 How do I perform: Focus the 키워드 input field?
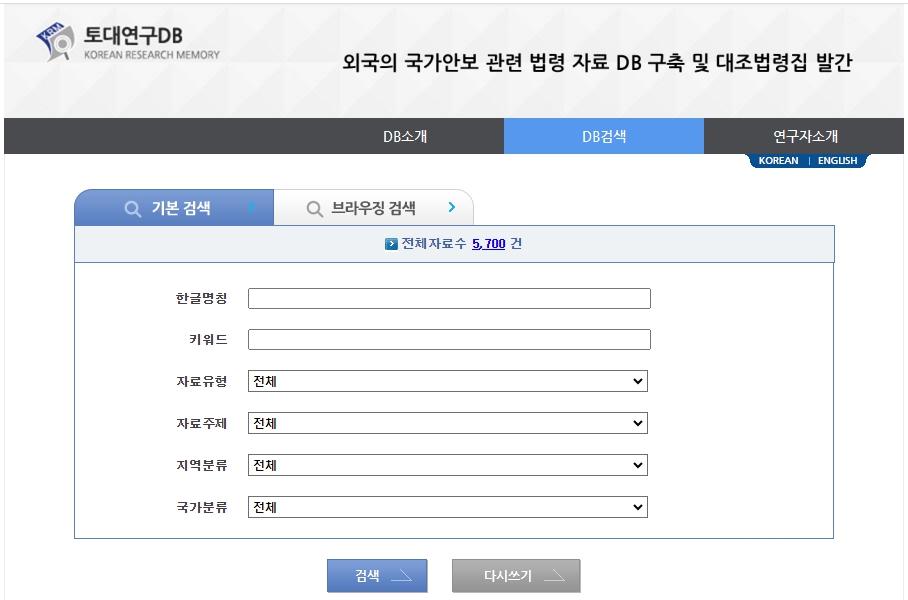pyautogui.click(x=449, y=339)
